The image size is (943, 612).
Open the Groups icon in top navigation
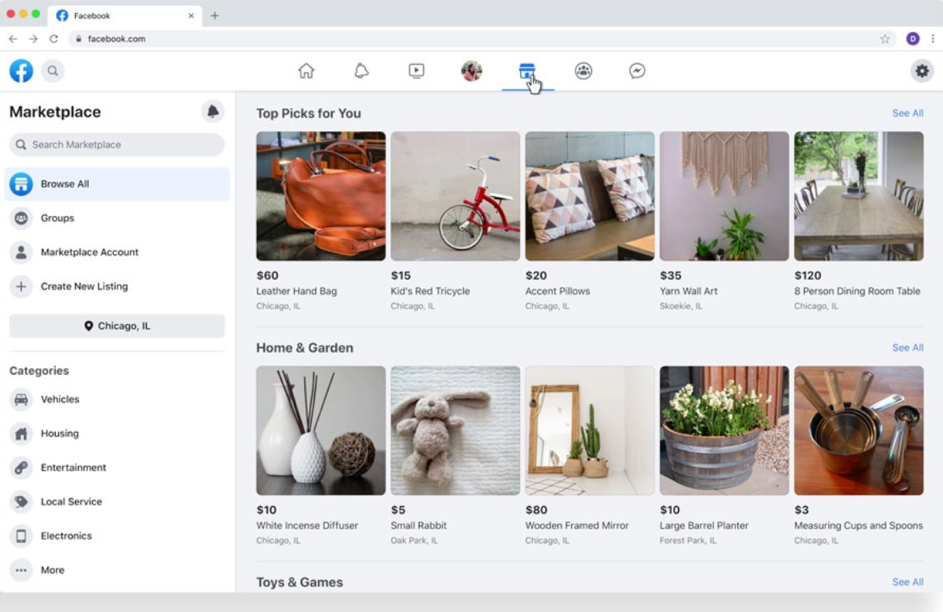click(583, 71)
